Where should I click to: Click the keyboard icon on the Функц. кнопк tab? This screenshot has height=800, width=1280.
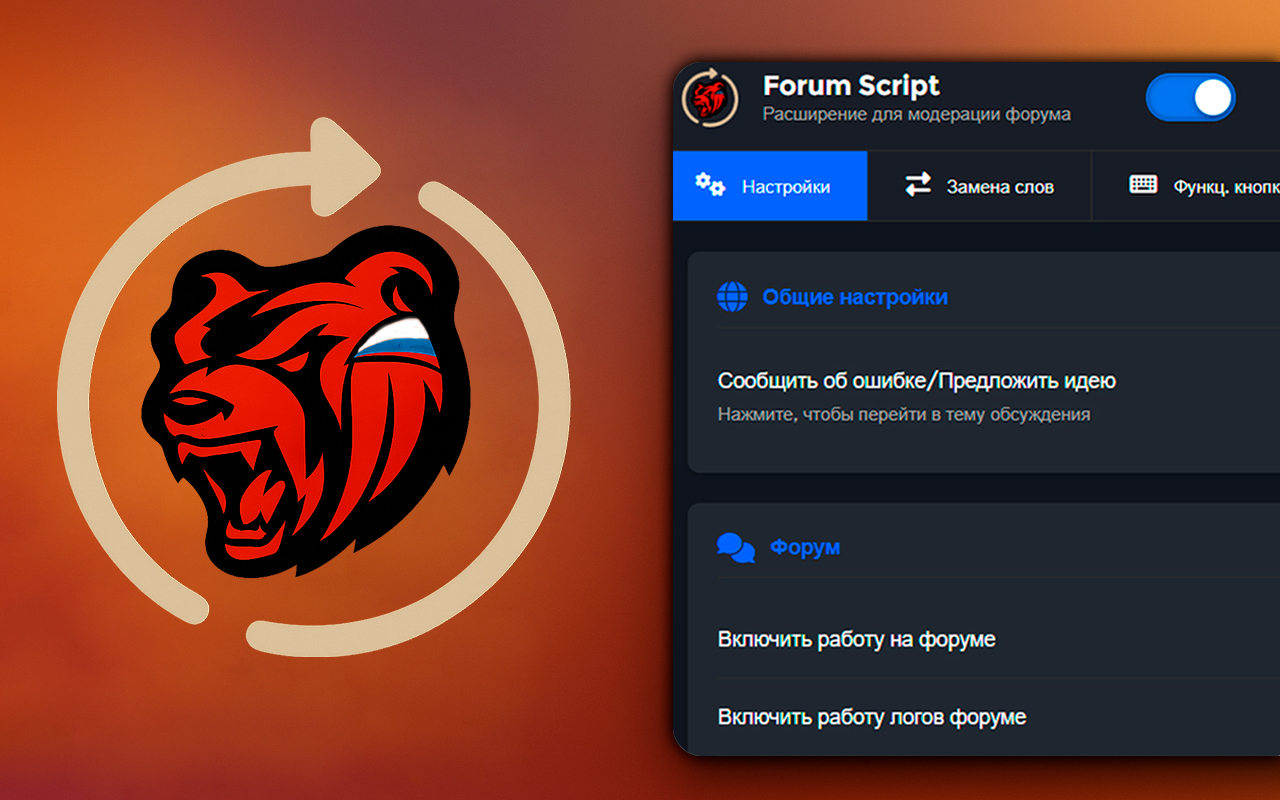1142,186
